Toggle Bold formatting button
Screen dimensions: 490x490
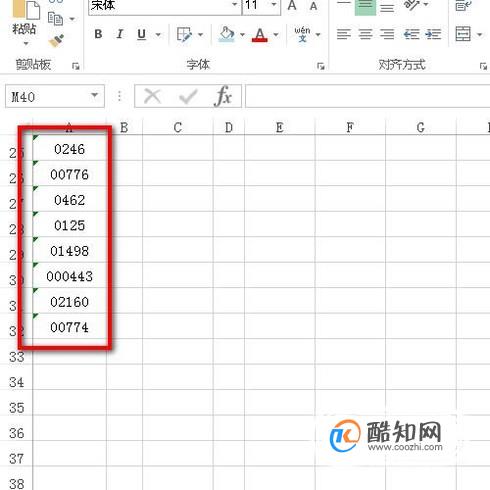click(98, 34)
